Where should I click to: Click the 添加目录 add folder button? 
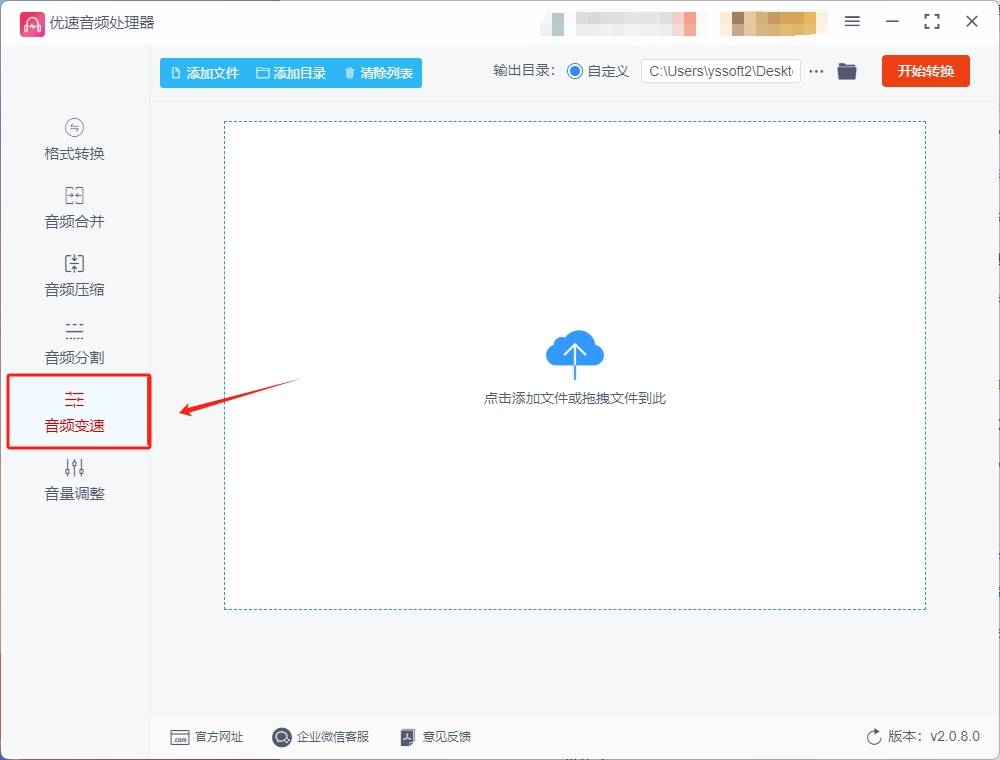click(x=291, y=73)
